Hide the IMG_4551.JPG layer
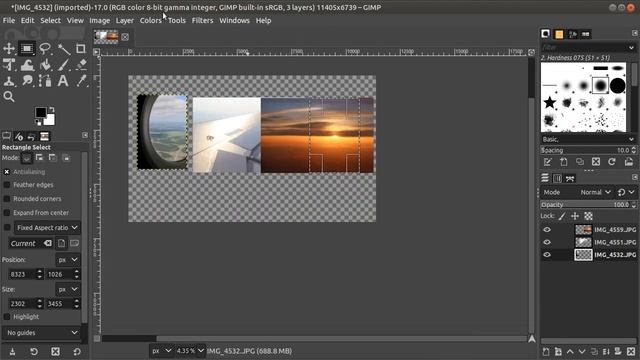The width and height of the screenshot is (640, 360). 547,242
